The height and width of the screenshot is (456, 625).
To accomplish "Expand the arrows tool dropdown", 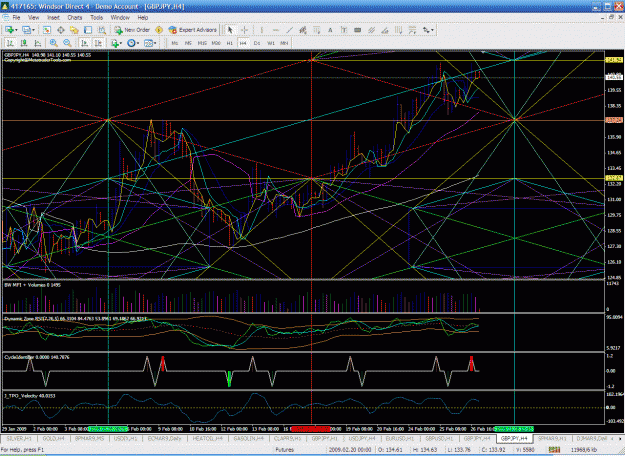I will [x=432, y=30].
